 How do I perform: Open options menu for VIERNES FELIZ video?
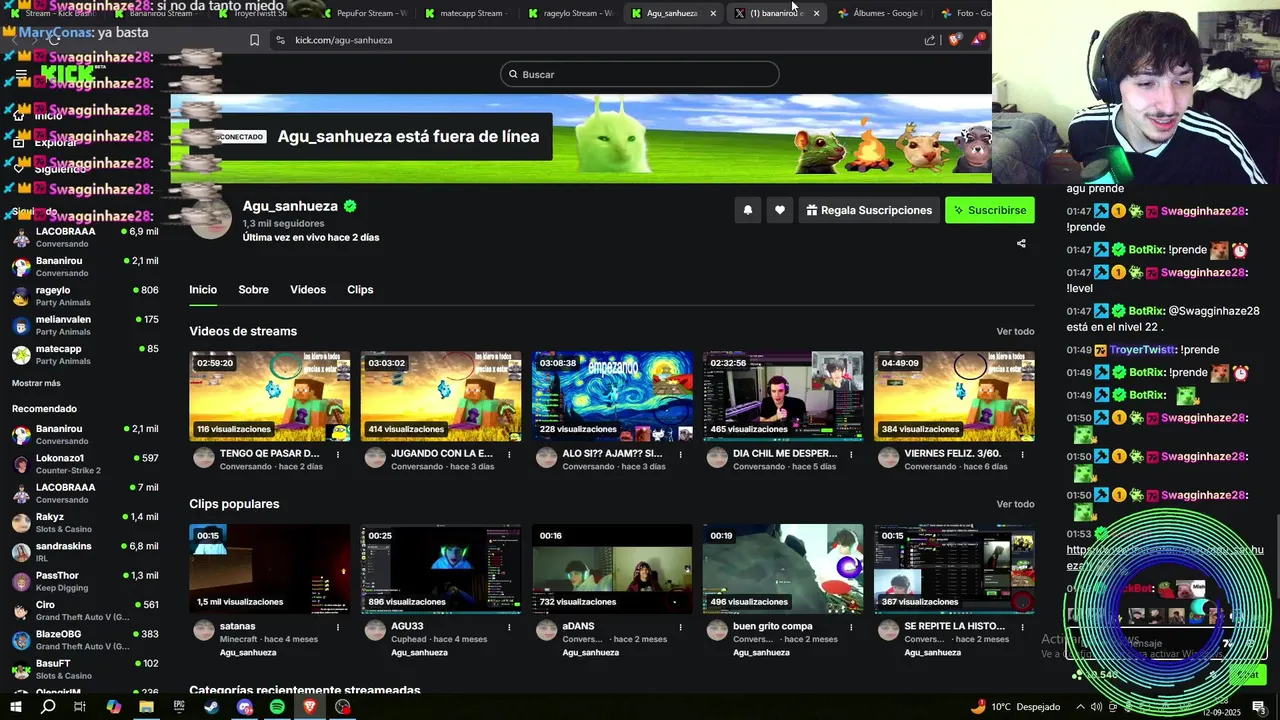(x=1022, y=454)
